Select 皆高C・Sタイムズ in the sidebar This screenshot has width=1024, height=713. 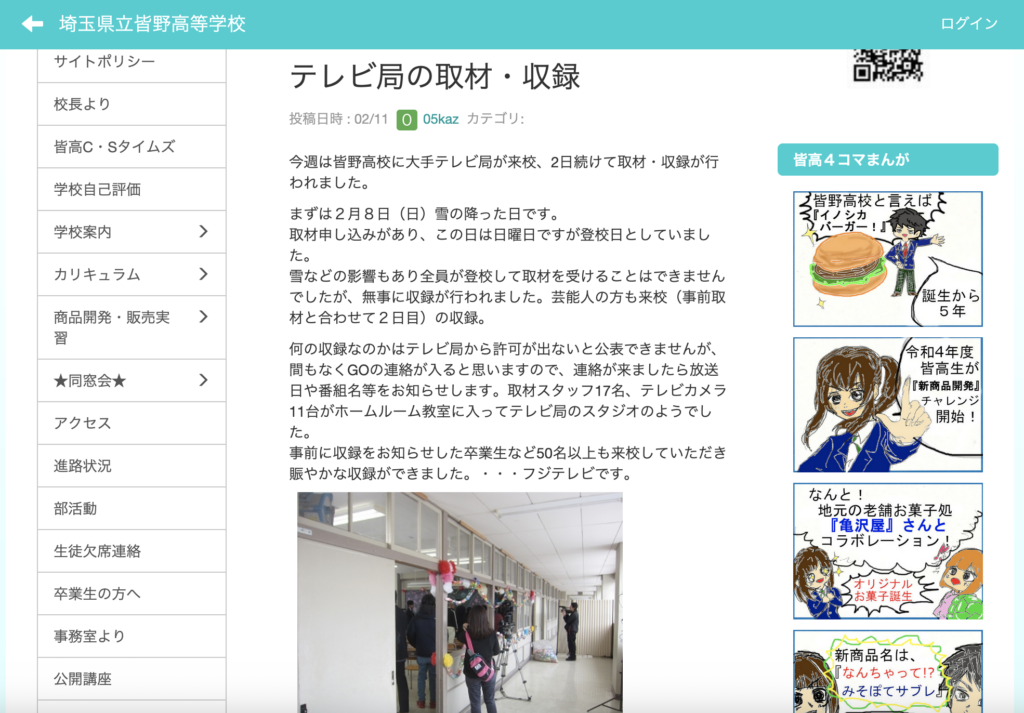click(x=114, y=147)
